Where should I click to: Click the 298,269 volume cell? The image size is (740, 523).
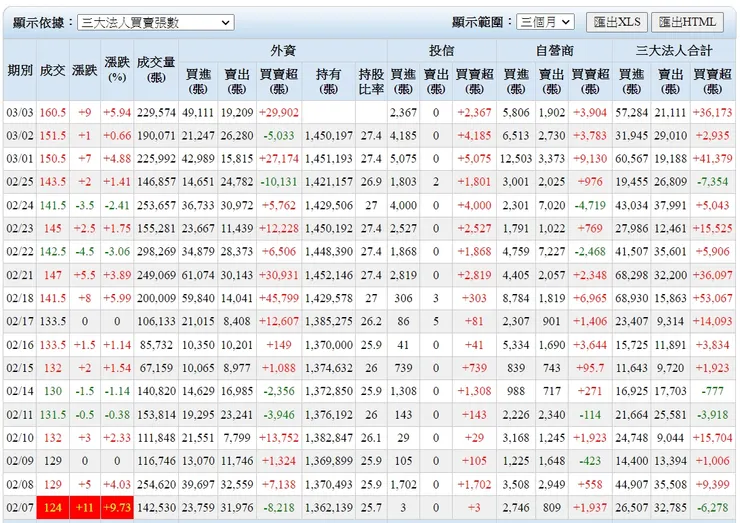(x=156, y=252)
